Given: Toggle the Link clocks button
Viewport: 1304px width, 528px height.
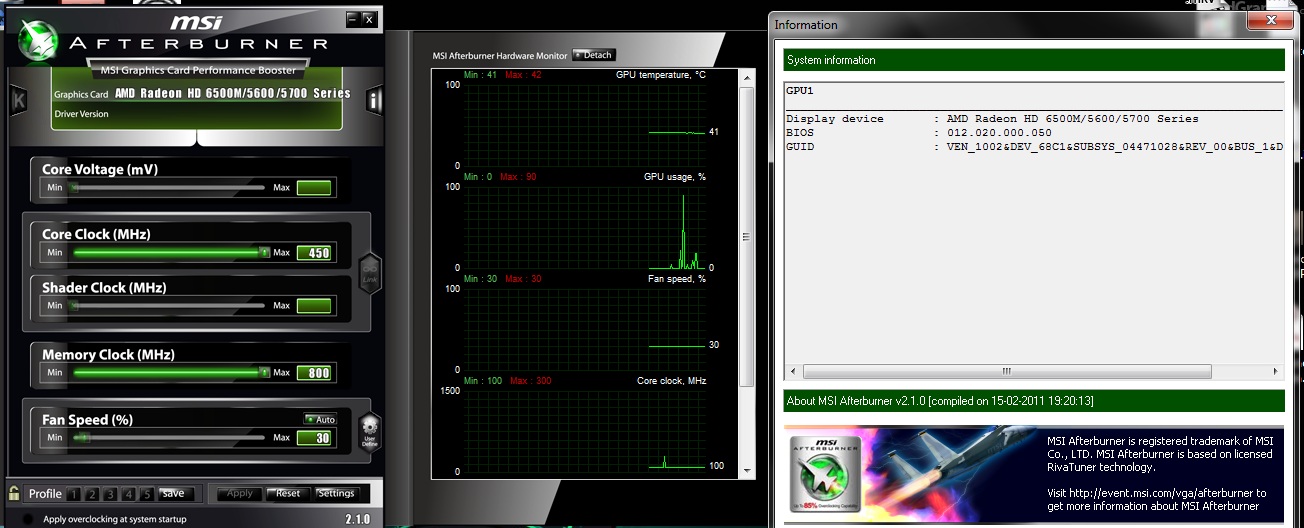Looking at the screenshot, I should 370,273.
